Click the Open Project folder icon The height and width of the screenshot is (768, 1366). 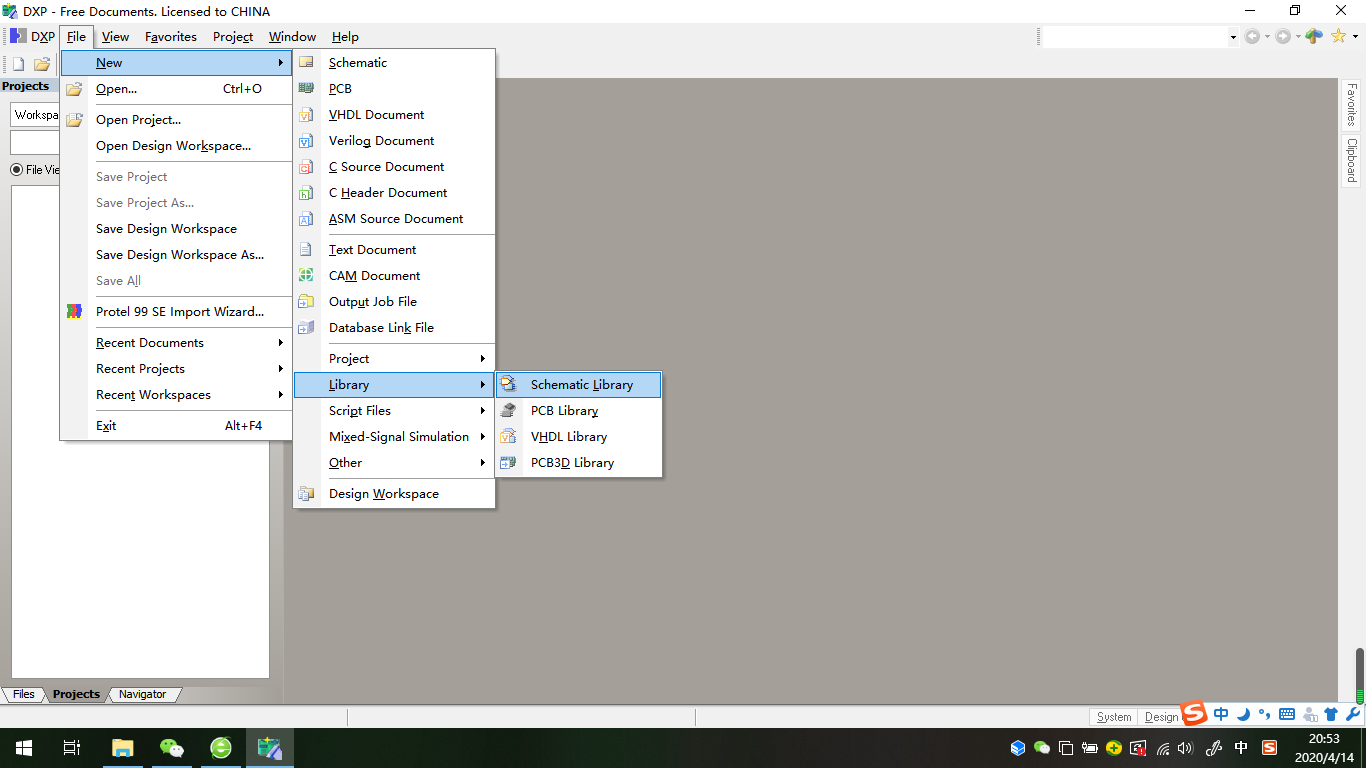click(x=74, y=119)
